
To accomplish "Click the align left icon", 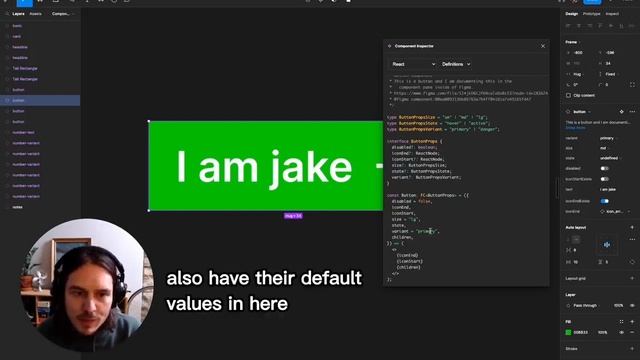I will point(568,26).
